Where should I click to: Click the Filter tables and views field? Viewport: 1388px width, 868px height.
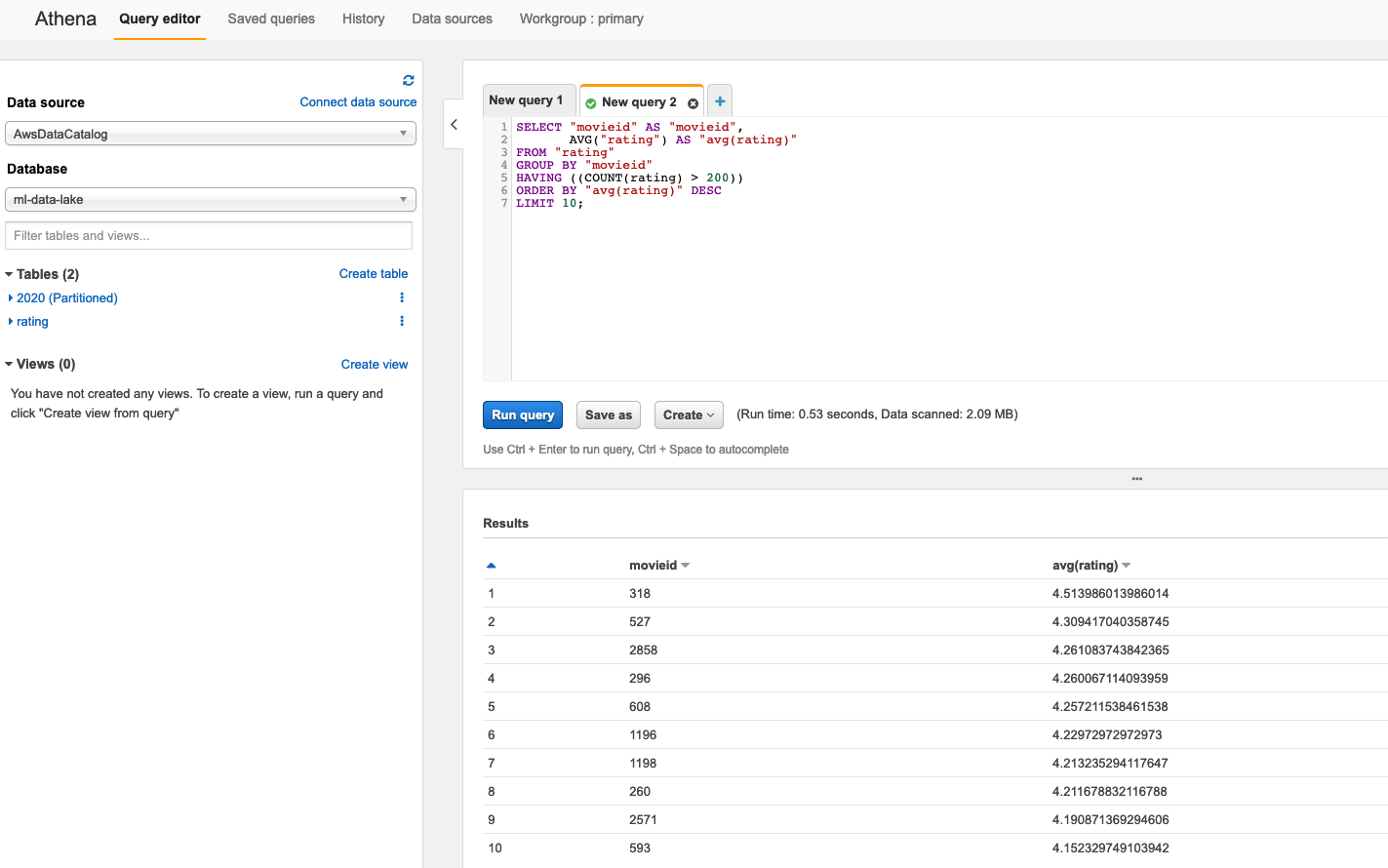[209, 236]
